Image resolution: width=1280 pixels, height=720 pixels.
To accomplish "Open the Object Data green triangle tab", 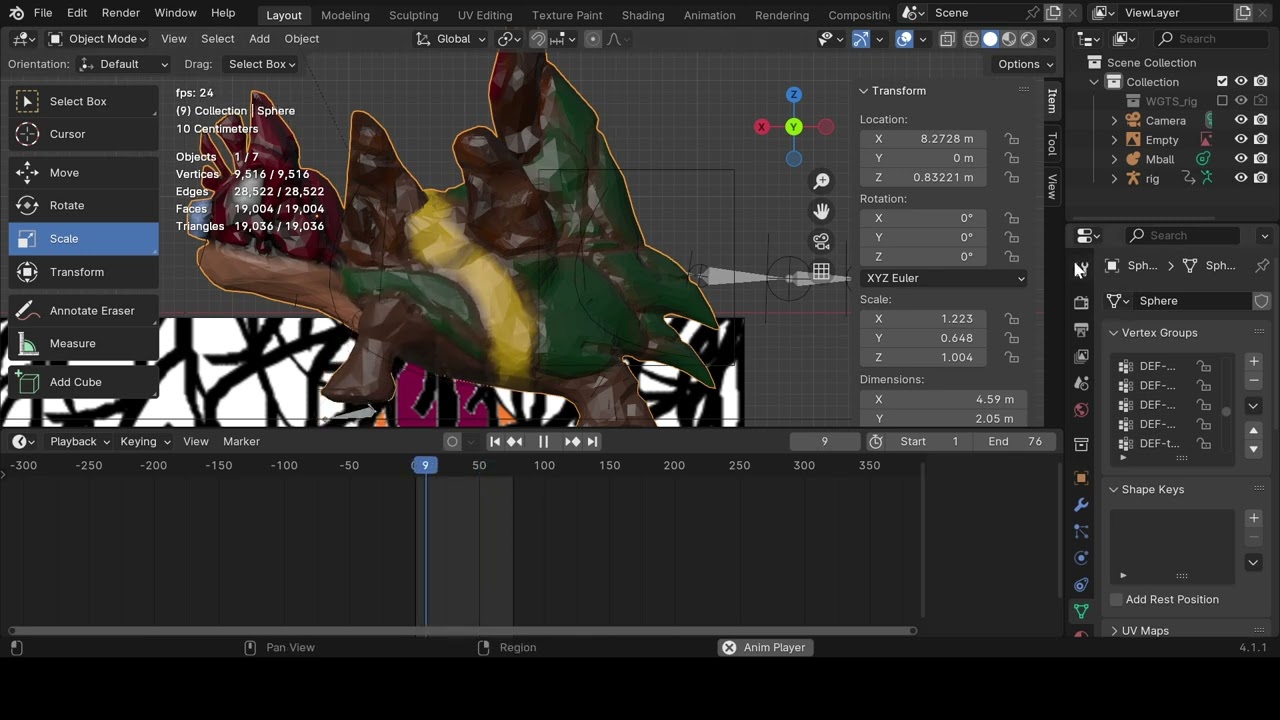I will coord(1081,611).
